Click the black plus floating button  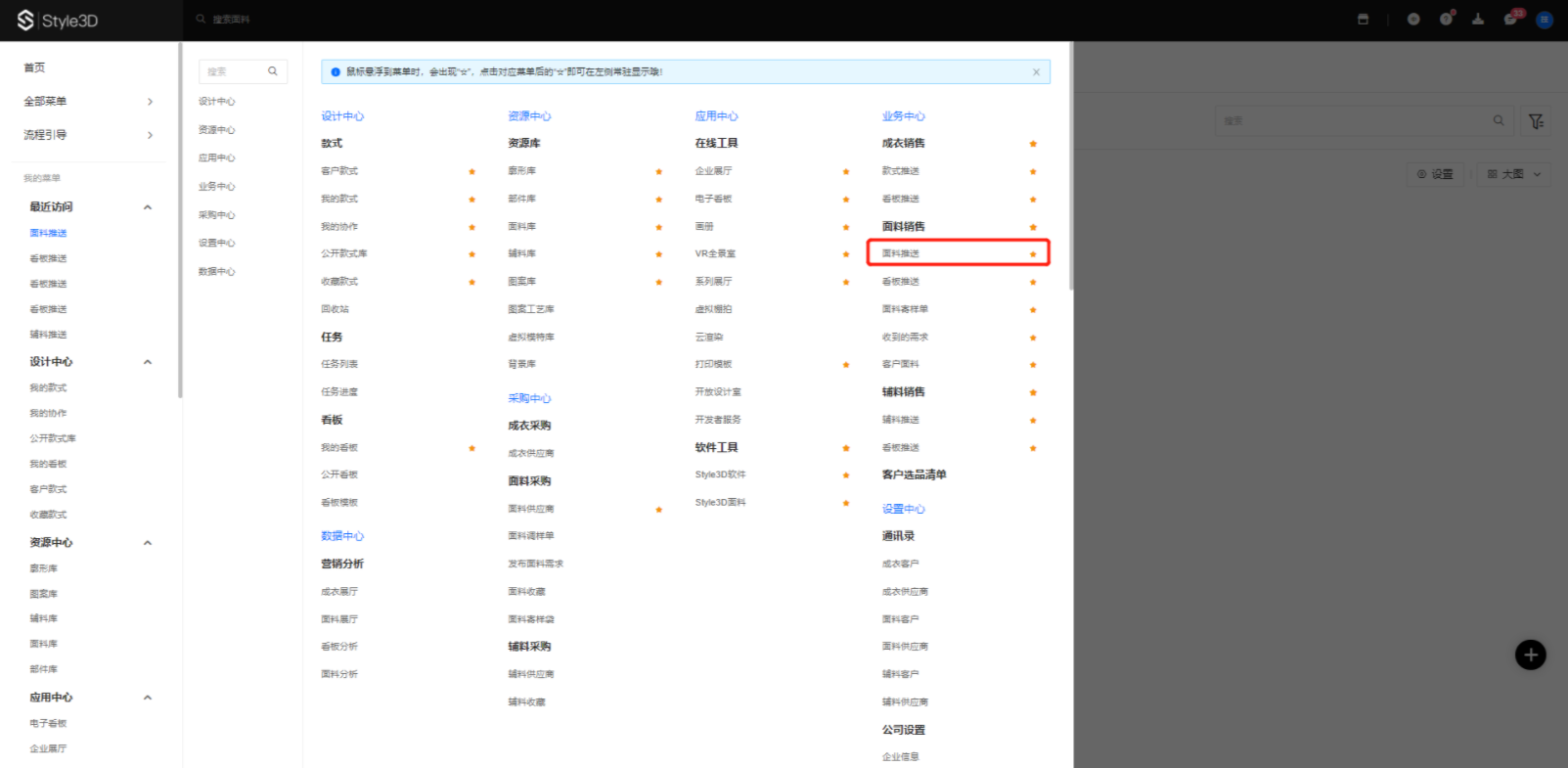(x=1531, y=655)
